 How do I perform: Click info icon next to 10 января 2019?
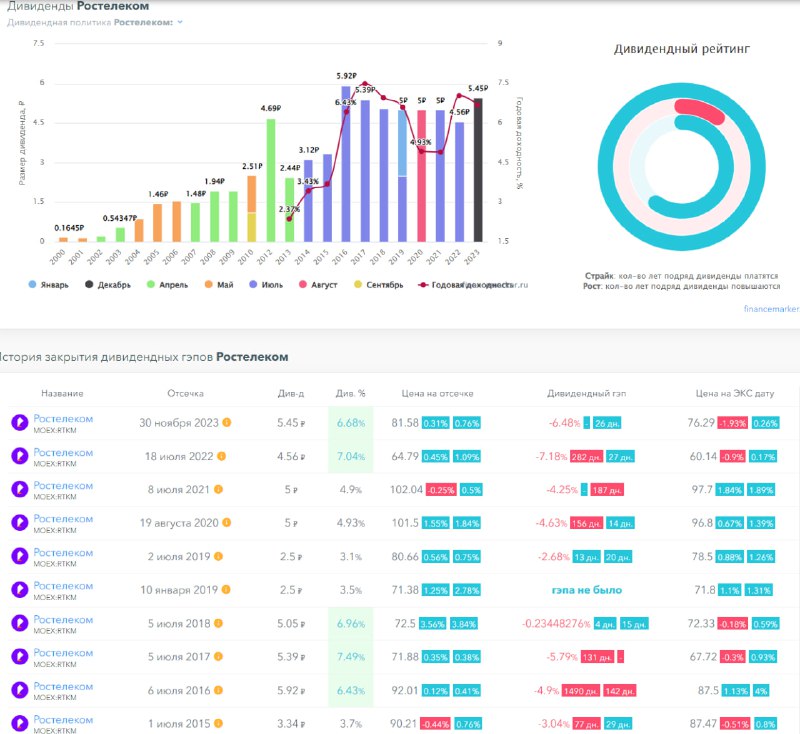[x=226, y=589]
